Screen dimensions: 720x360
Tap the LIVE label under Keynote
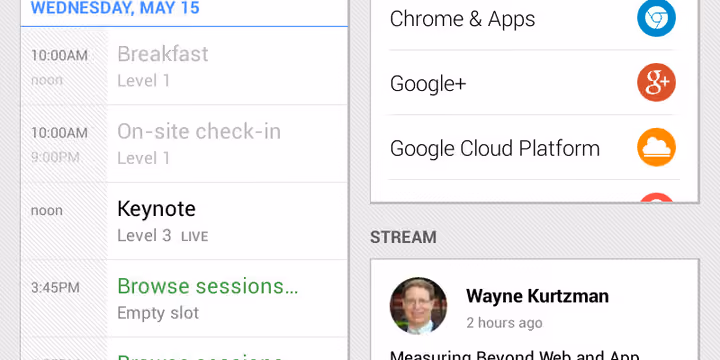click(195, 237)
